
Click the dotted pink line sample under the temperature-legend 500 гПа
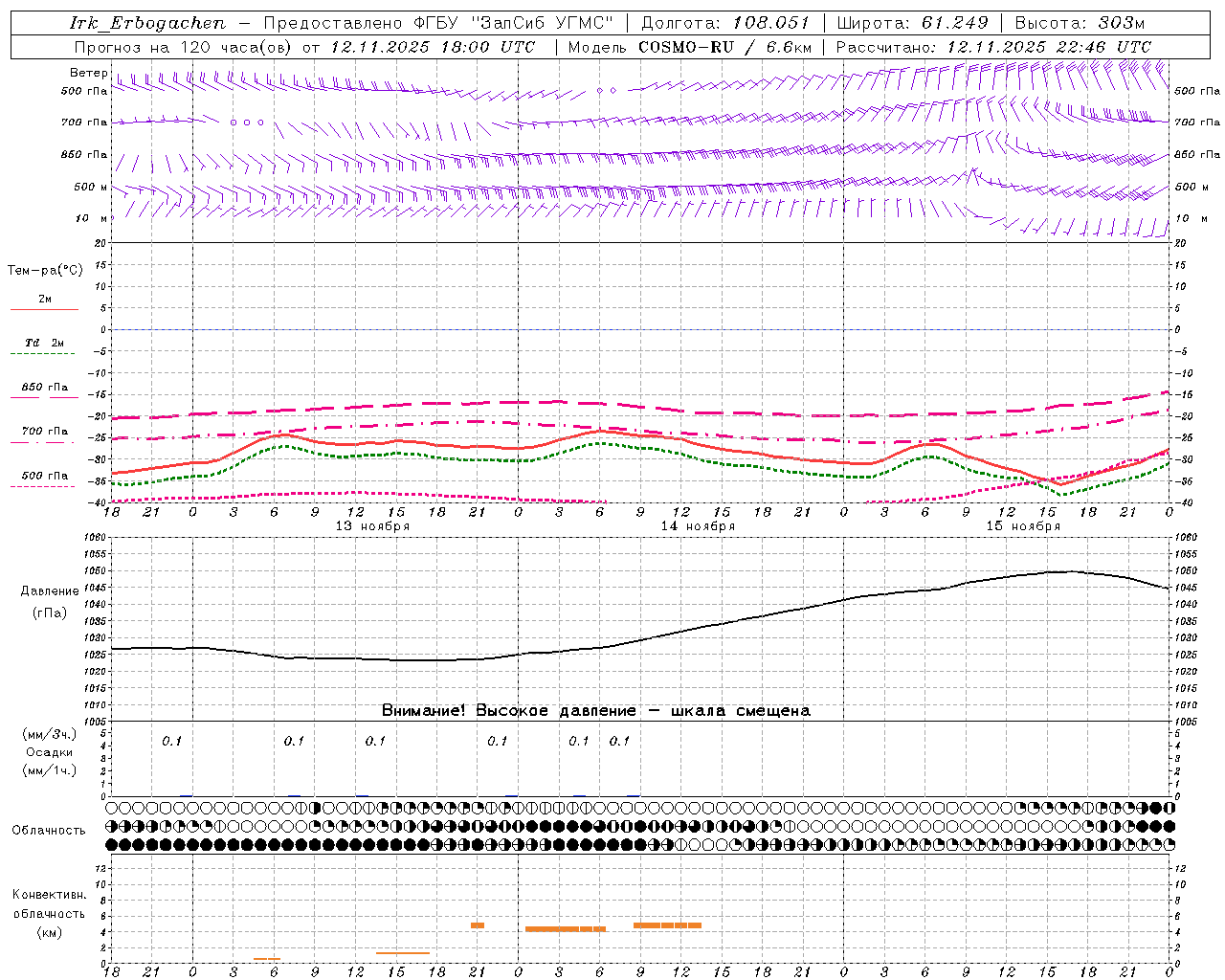point(43,487)
